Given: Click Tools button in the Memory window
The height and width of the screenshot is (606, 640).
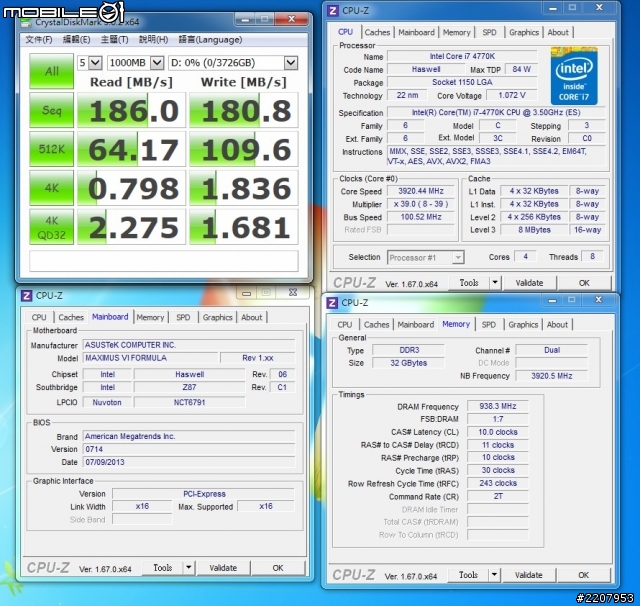Looking at the screenshot, I should 468,575.
